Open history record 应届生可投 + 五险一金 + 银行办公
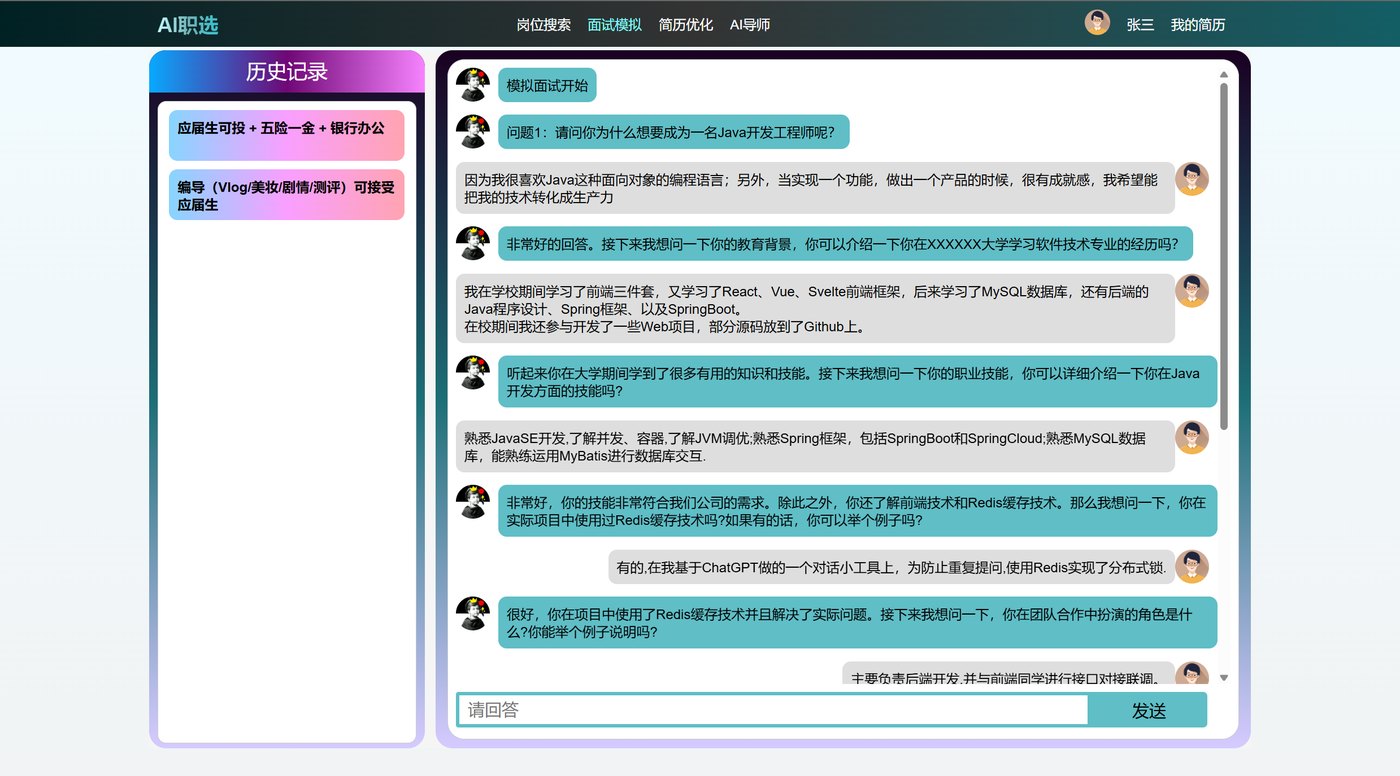This screenshot has width=1400, height=776. (x=286, y=135)
